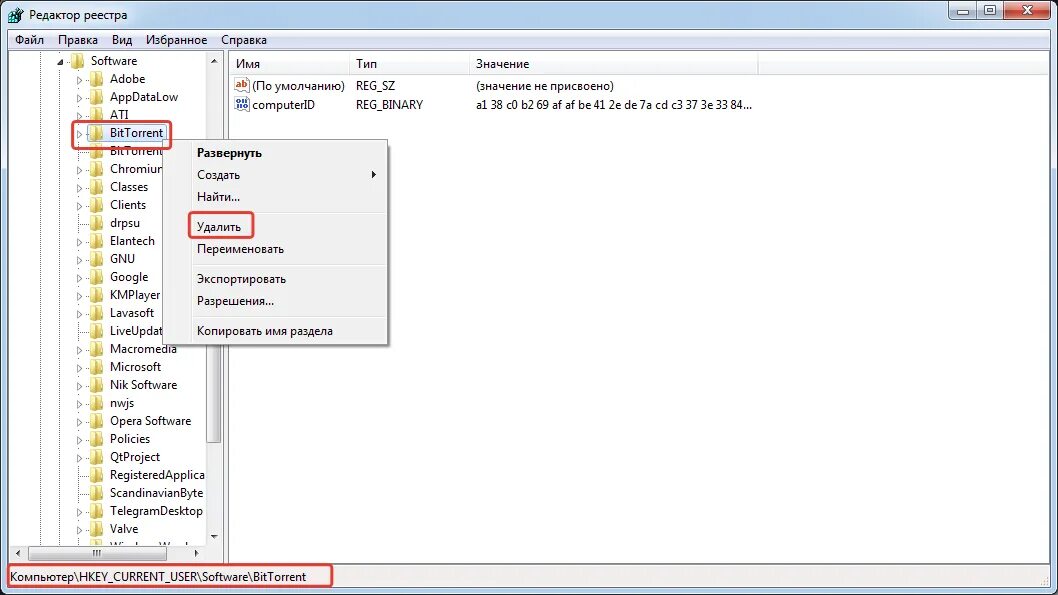This screenshot has width=1058, height=595.
Task: Click the (значение не присвоено) cell
Action: 545,86
